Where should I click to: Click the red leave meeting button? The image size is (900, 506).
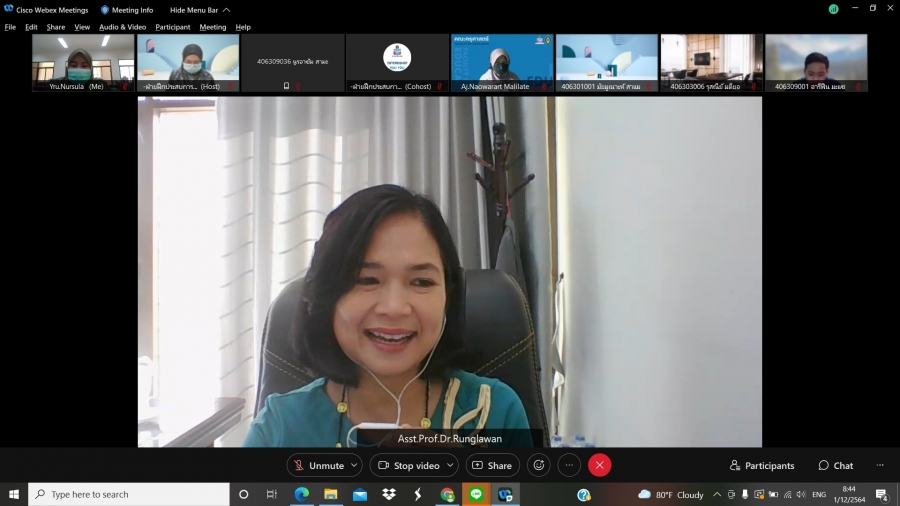(599, 465)
